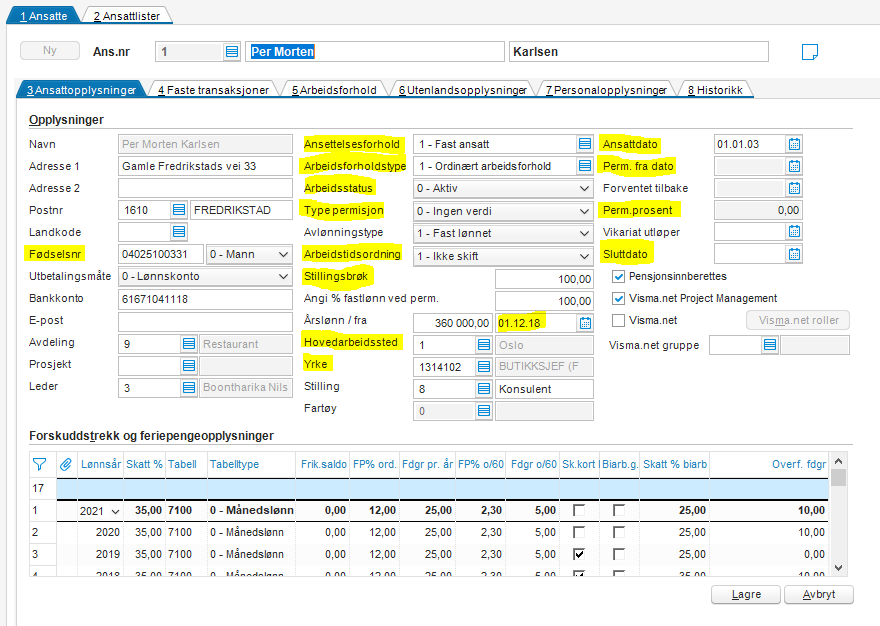
Task: Open the Visma.net gruppe lookup list
Action: [x=770, y=345]
